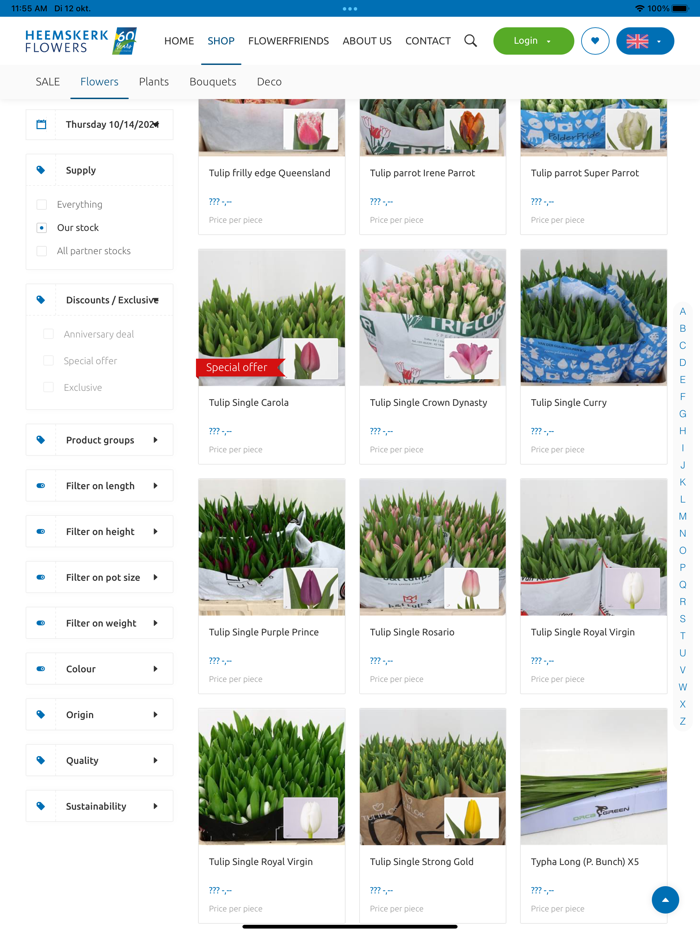Open Tulip Single Purple Prince photo
Image resolution: width=700 pixels, height=934 pixels.
pos(272,547)
